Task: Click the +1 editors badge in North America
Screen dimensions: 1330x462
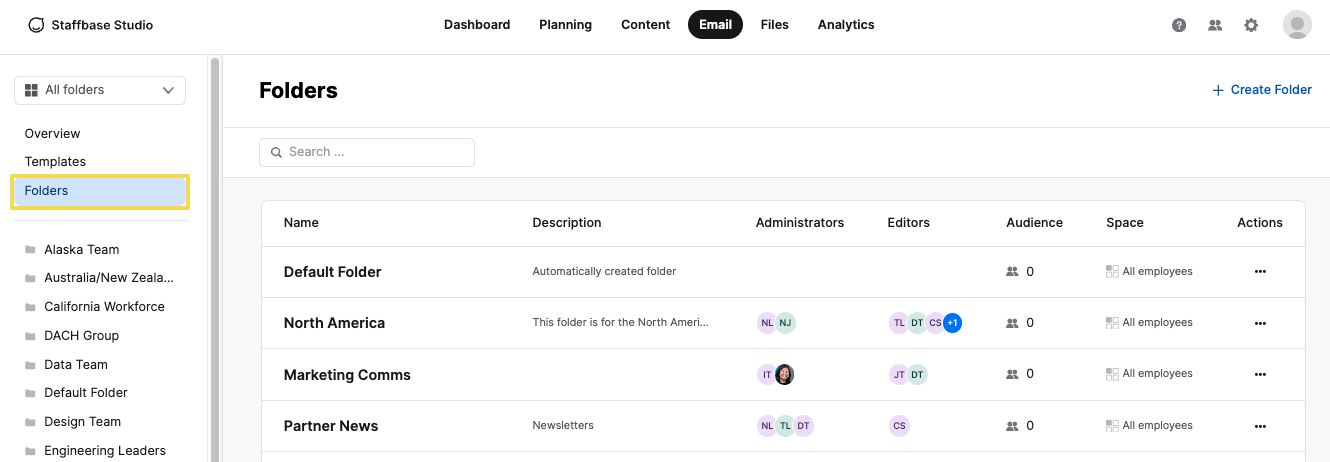Action: tap(952, 323)
